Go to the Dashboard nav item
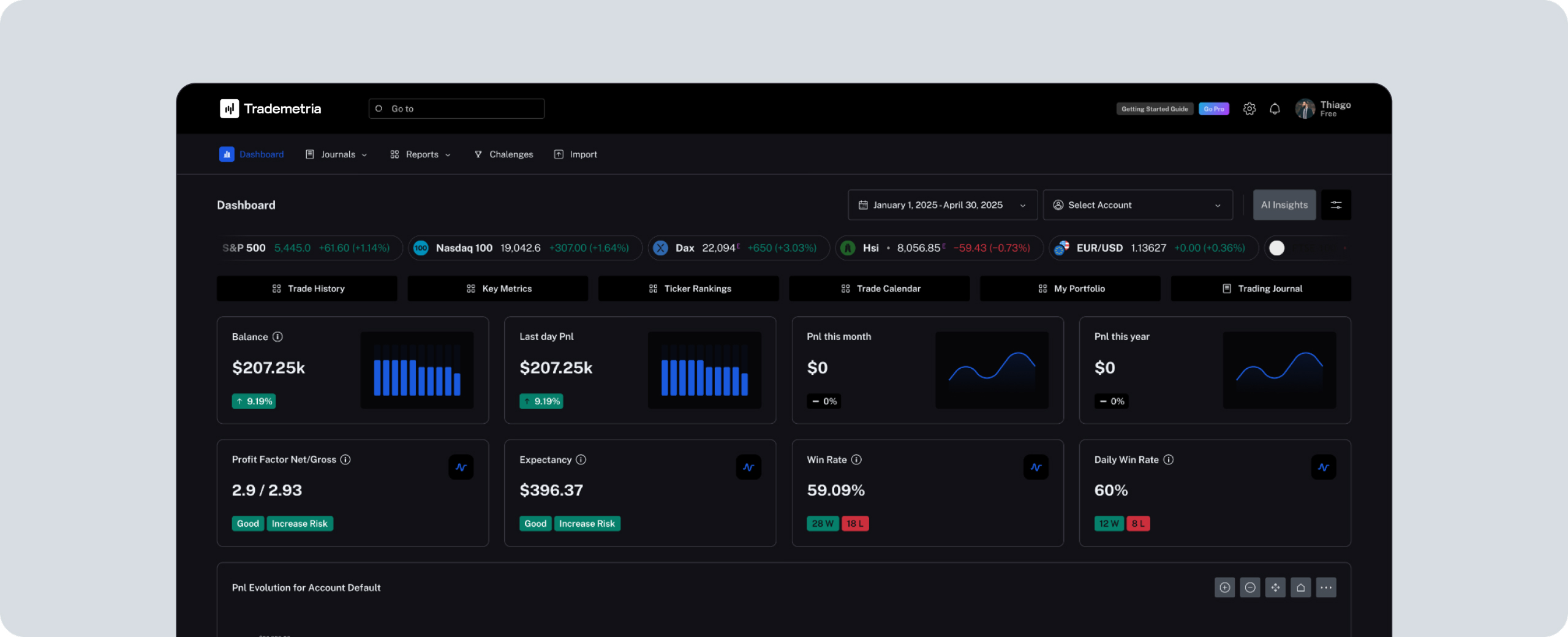This screenshot has height=637, width=1568. (252, 154)
